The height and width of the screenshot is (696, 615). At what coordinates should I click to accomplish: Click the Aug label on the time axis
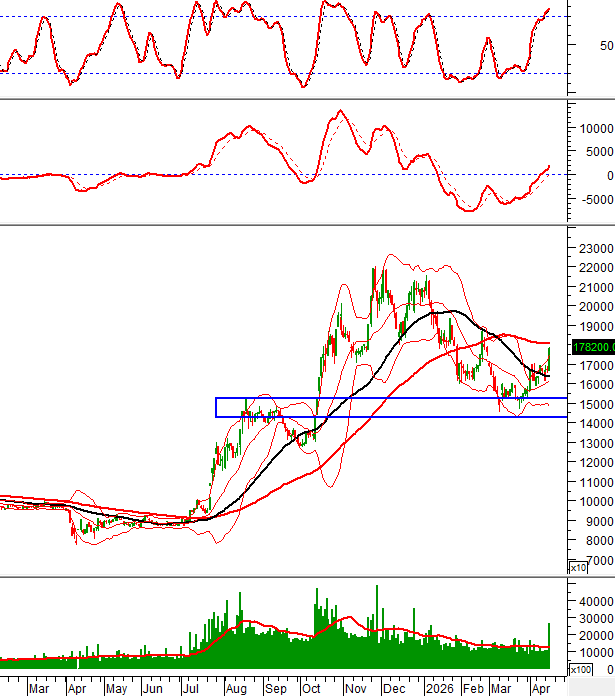236,689
